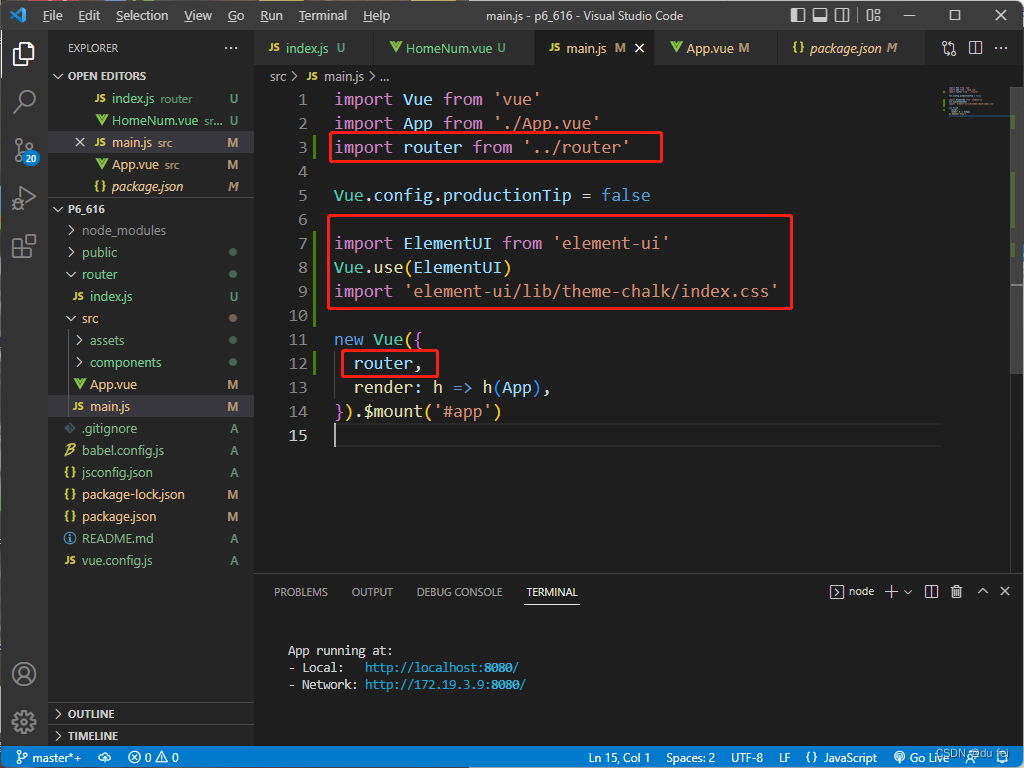1024x768 pixels.
Task: Switch to the App.vue editor tab
Action: (x=716, y=48)
